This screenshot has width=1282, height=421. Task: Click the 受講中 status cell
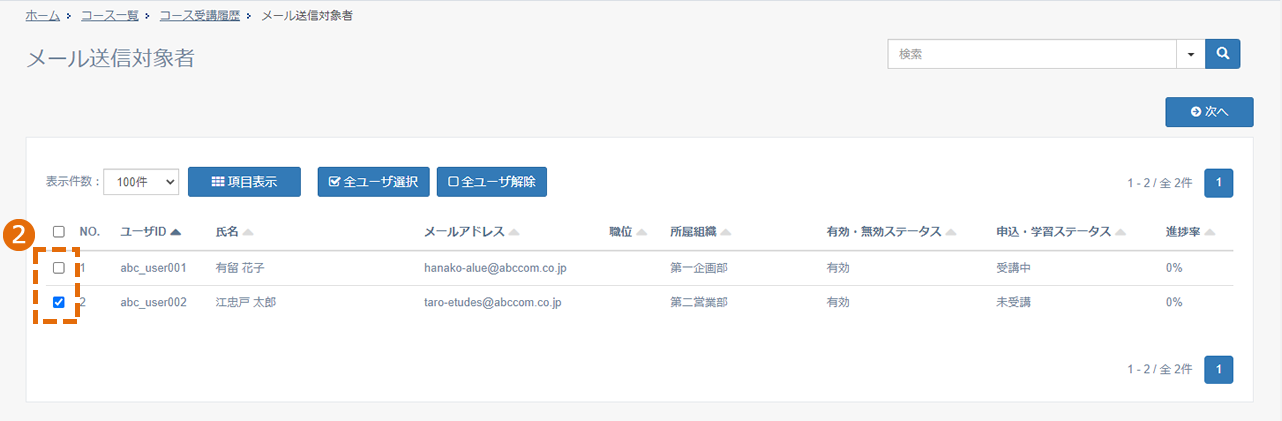pyautogui.click(x=1014, y=268)
